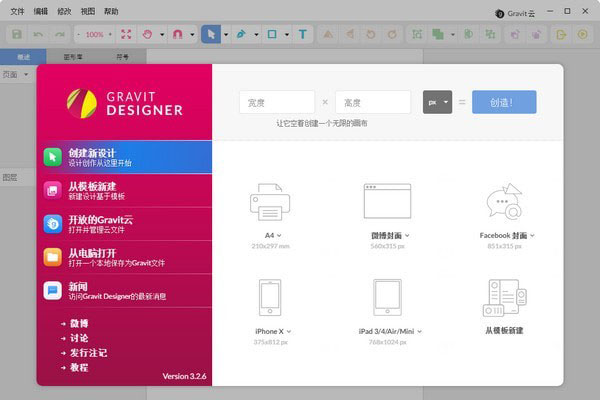
Task: Open the 视图 menu
Action: coord(87,10)
